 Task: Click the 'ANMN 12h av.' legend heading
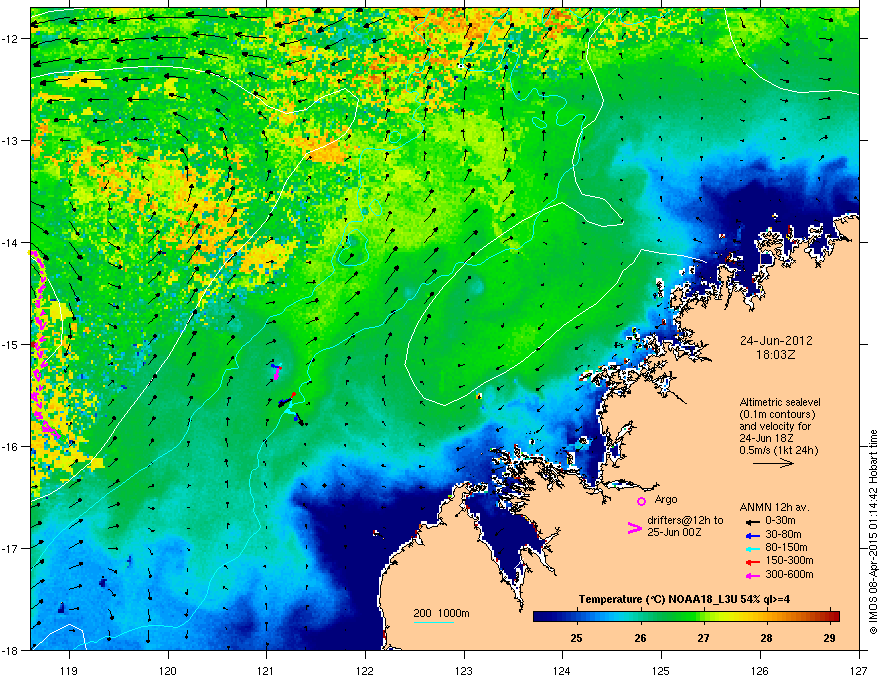point(774,507)
